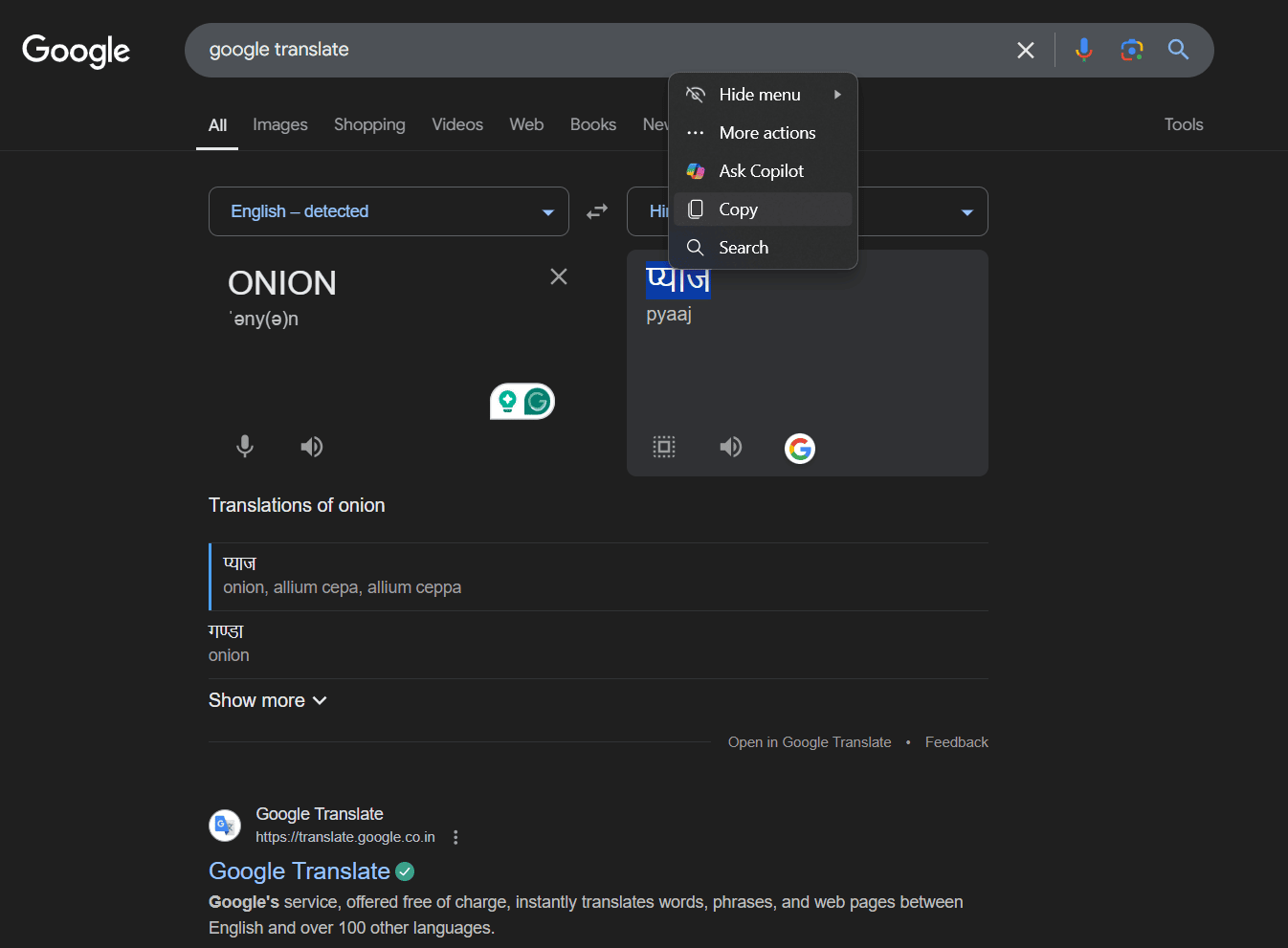Click the select-all translation icon
The width and height of the screenshot is (1288, 948).
pos(664,447)
